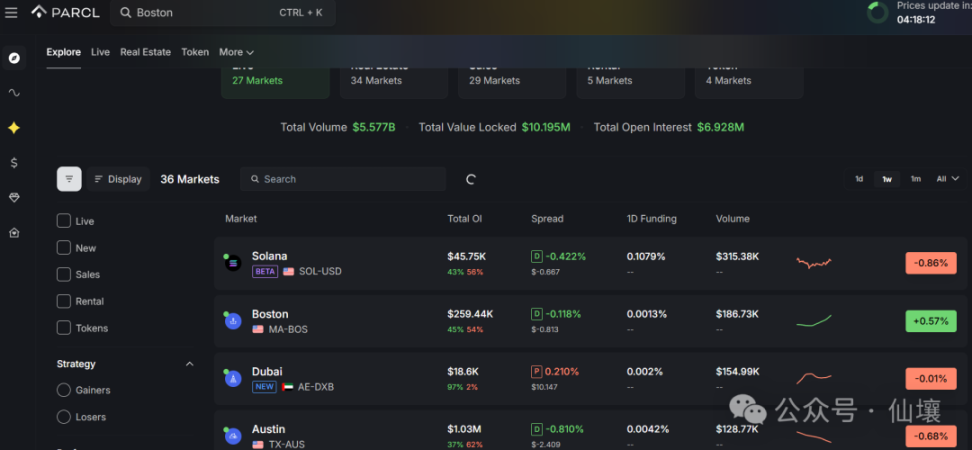Image resolution: width=972 pixels, height=450 pixels.
Task: Collapse the Strategy section chevron
Action: pos(190,364)
